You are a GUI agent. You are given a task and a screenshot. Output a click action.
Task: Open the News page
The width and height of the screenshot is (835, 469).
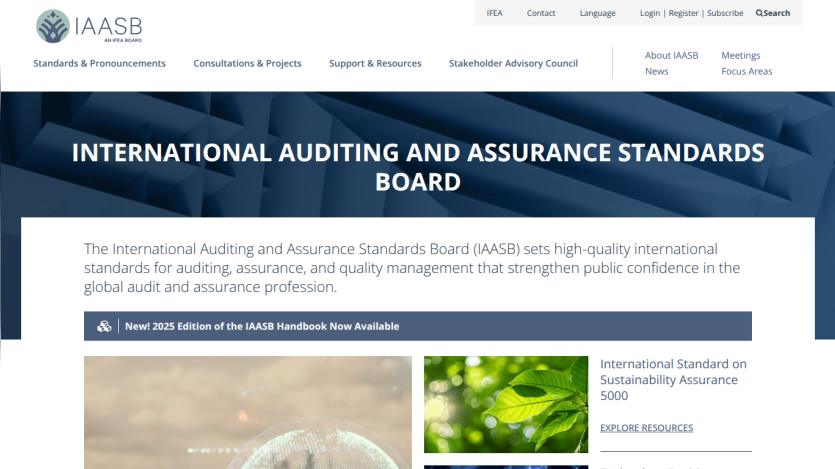656,71
